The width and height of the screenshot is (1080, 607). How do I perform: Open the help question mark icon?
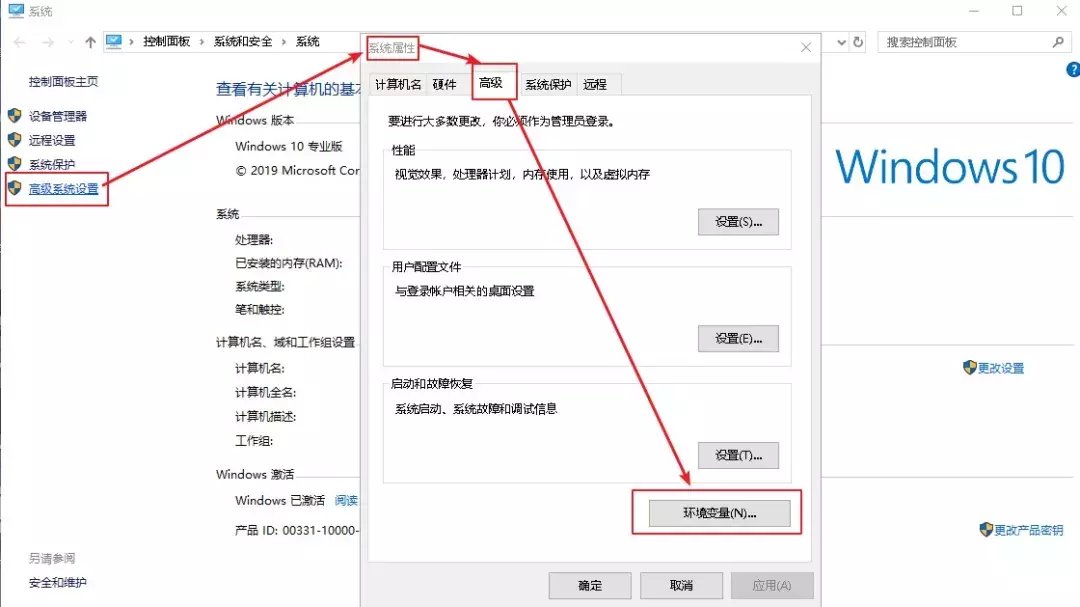[1073, 70]
